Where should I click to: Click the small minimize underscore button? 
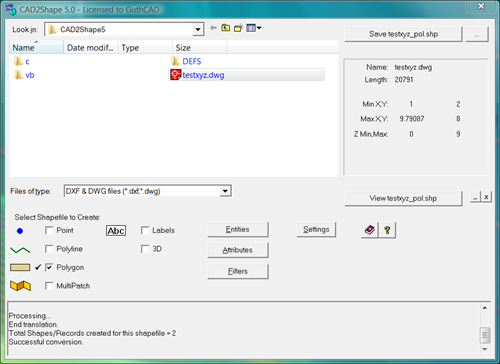475,197
